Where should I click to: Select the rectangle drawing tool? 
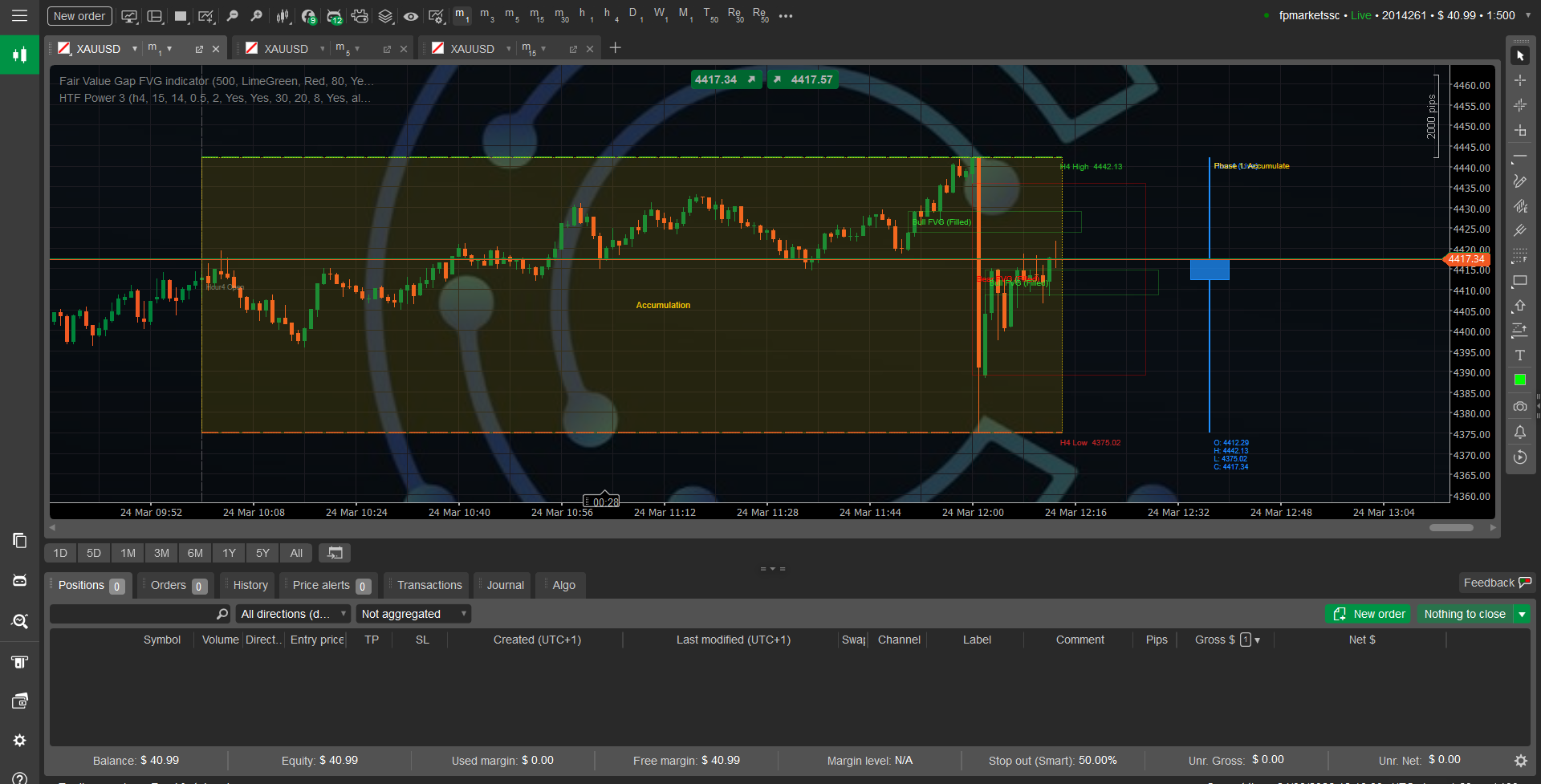click(1519, 281)
